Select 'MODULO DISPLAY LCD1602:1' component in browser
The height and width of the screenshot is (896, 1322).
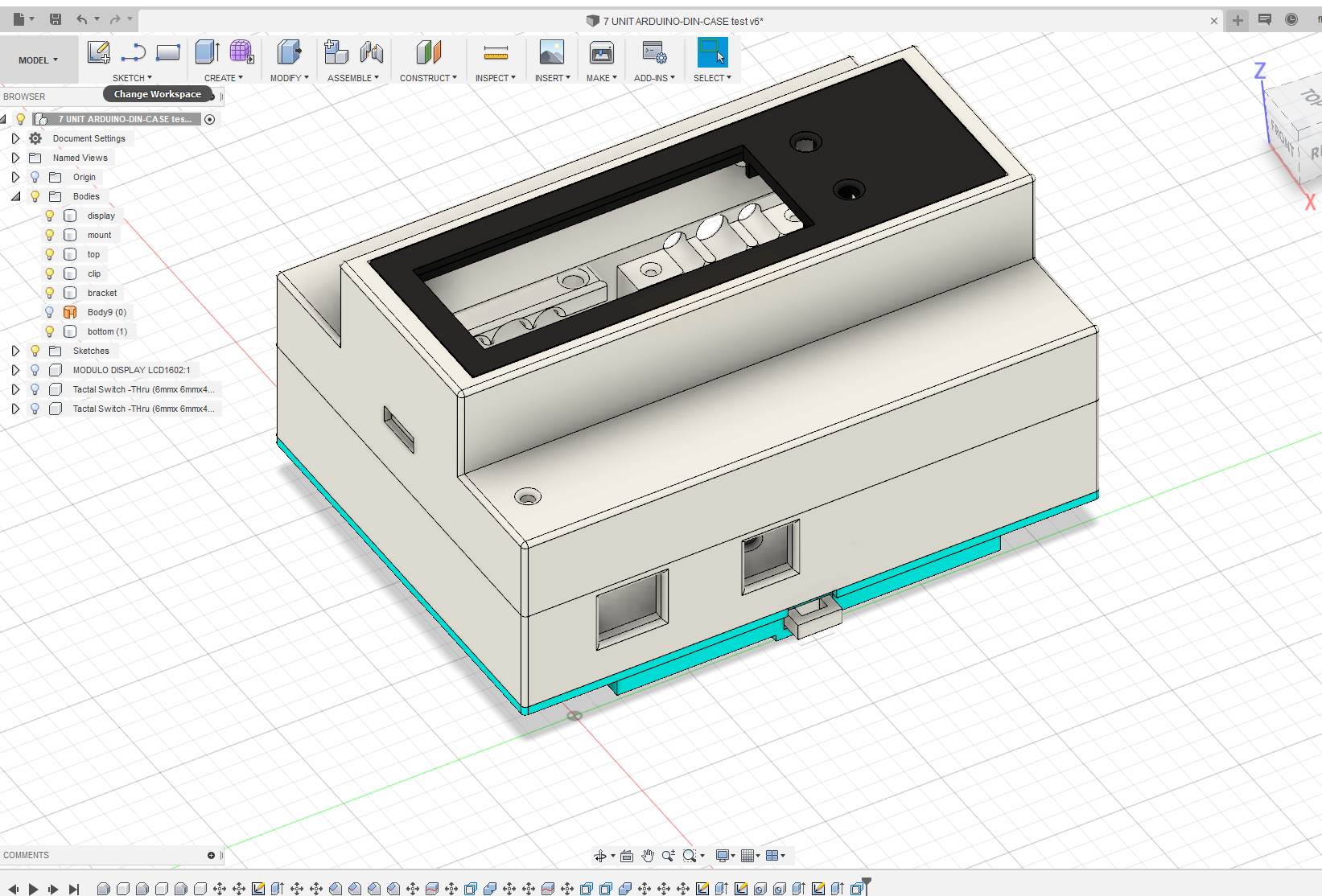(131, 370)
